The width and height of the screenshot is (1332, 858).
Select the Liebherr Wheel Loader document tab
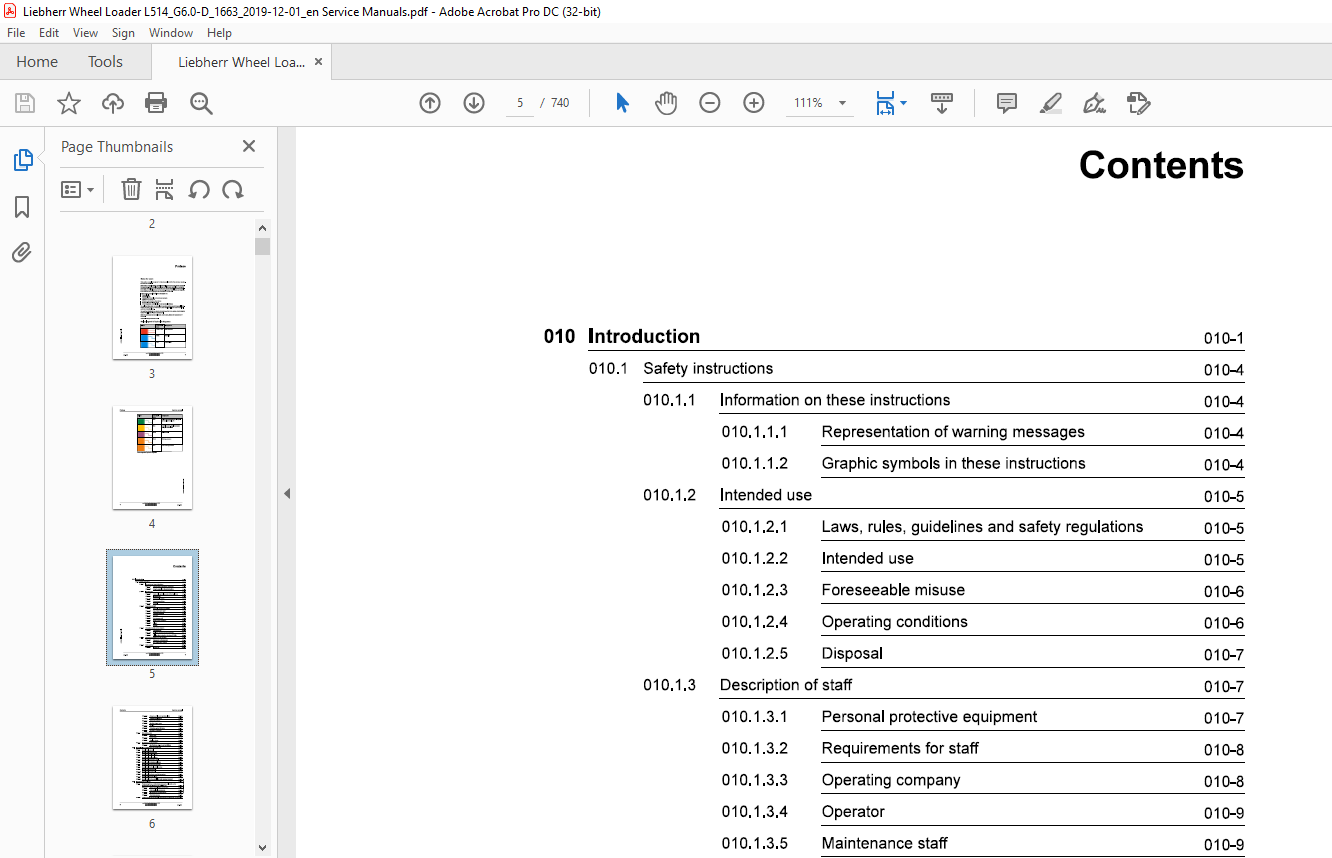click(241, 62)
